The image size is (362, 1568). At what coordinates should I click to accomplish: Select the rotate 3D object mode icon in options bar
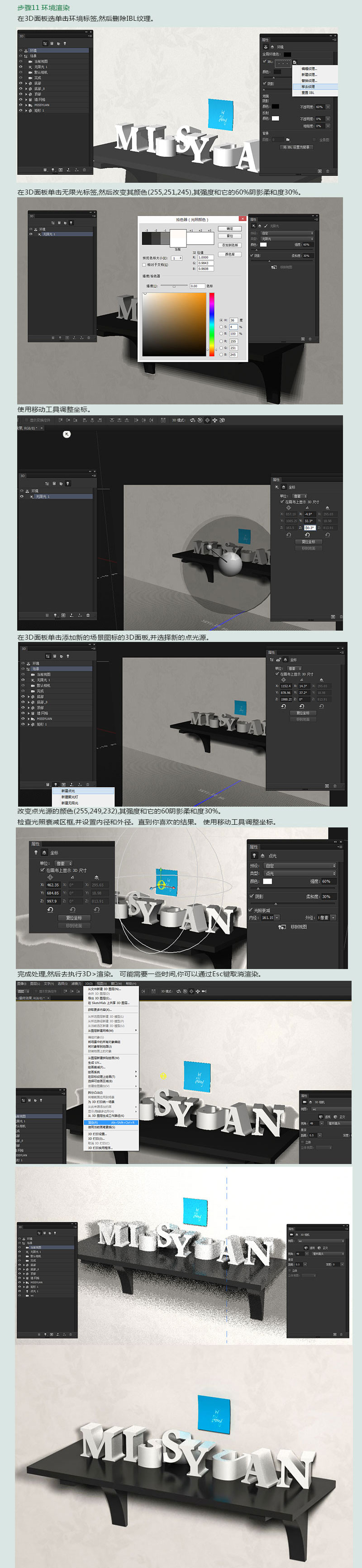[192, 420]
